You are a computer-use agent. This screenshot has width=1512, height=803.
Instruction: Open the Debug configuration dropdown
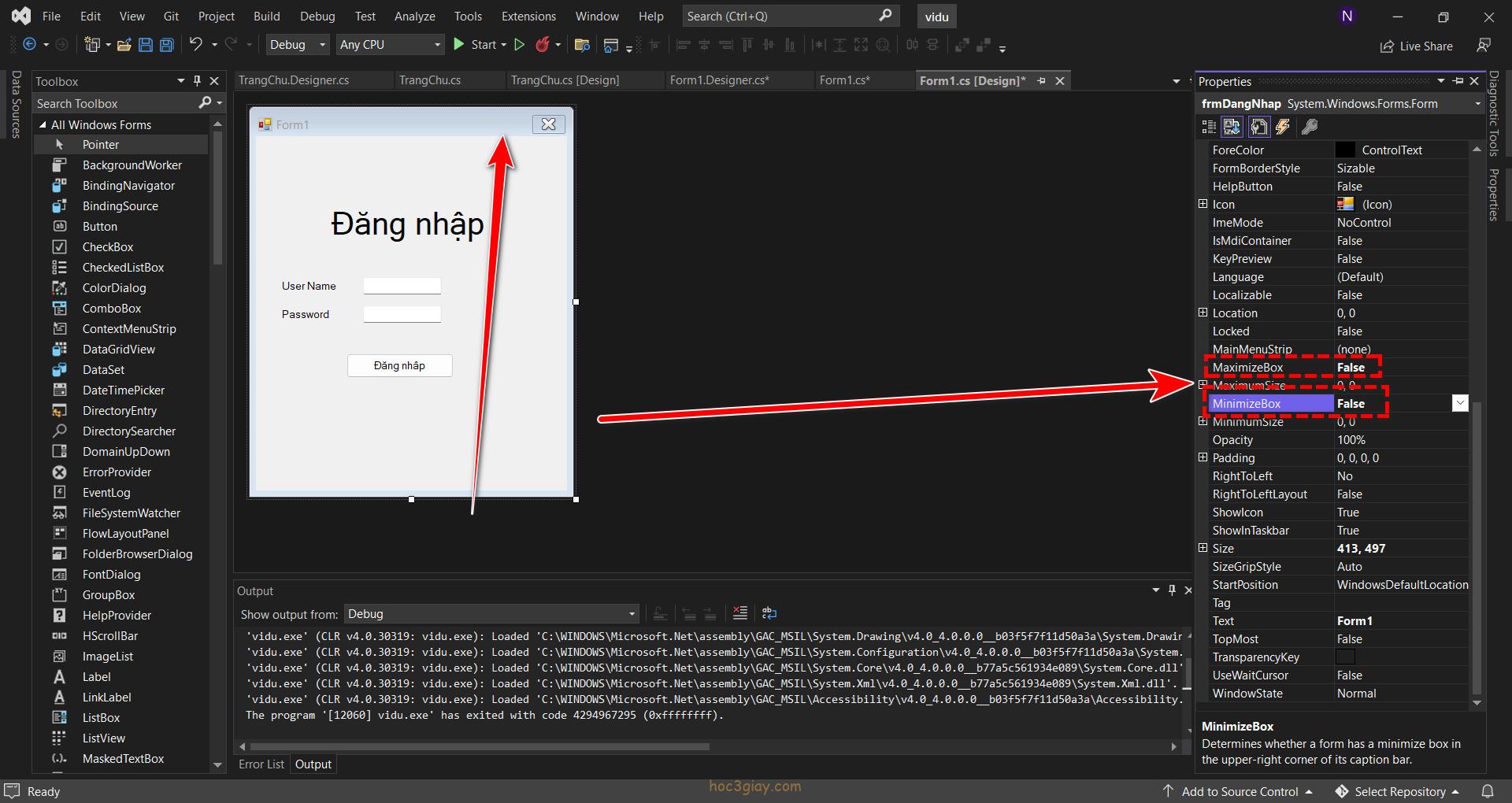click(298, 45)
